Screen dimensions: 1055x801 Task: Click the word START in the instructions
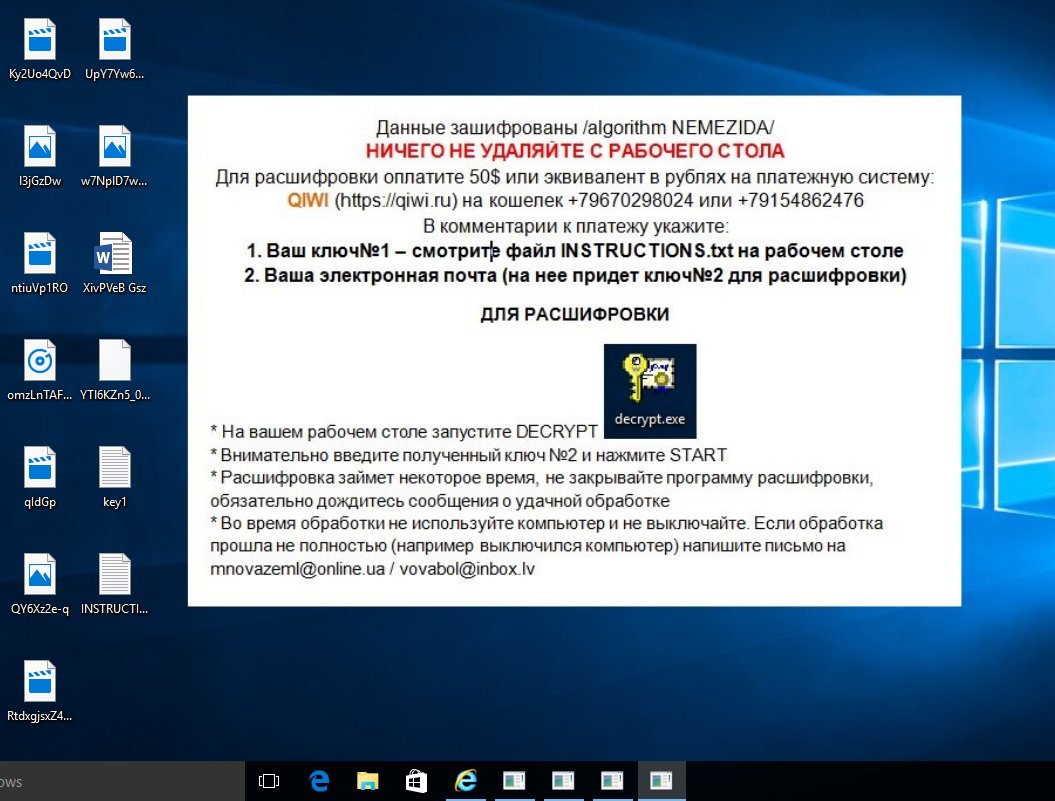698,455
